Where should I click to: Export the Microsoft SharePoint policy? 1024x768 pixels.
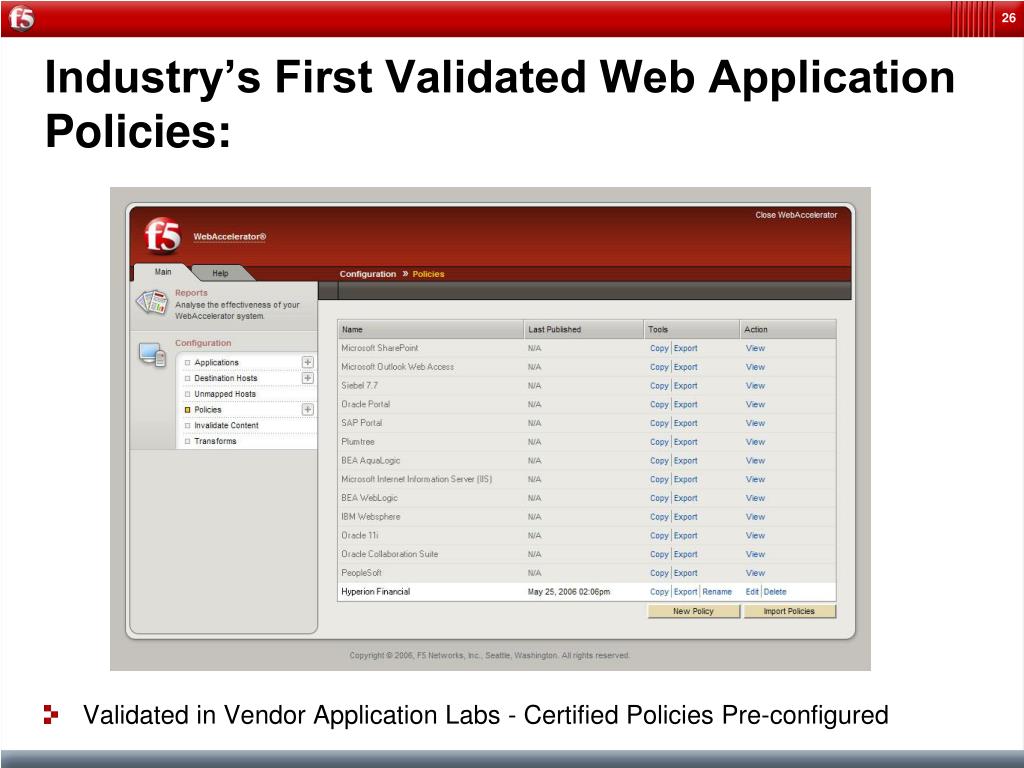[686, 348]
